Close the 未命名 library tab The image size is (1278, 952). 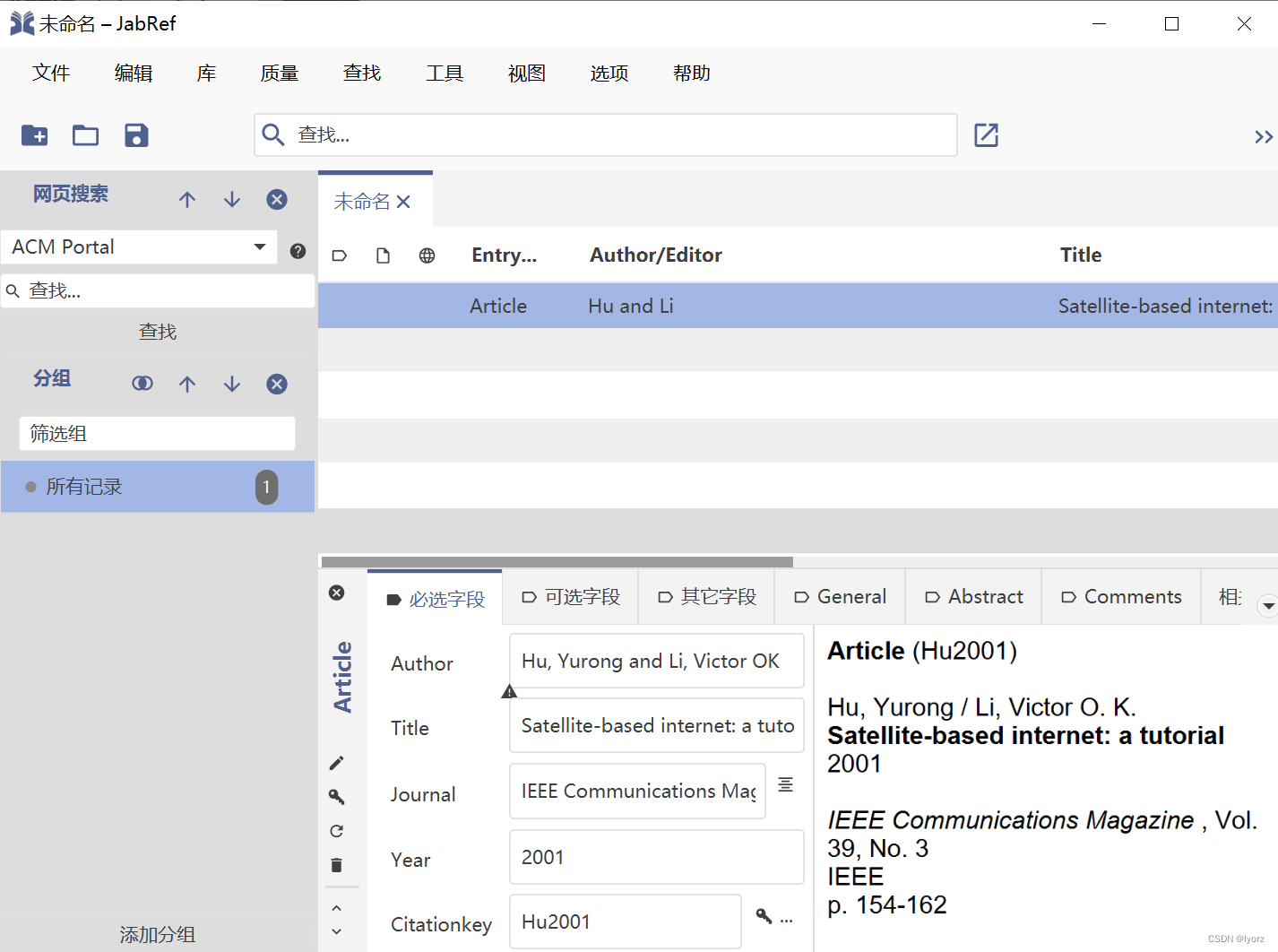click(x=403, y=202)
